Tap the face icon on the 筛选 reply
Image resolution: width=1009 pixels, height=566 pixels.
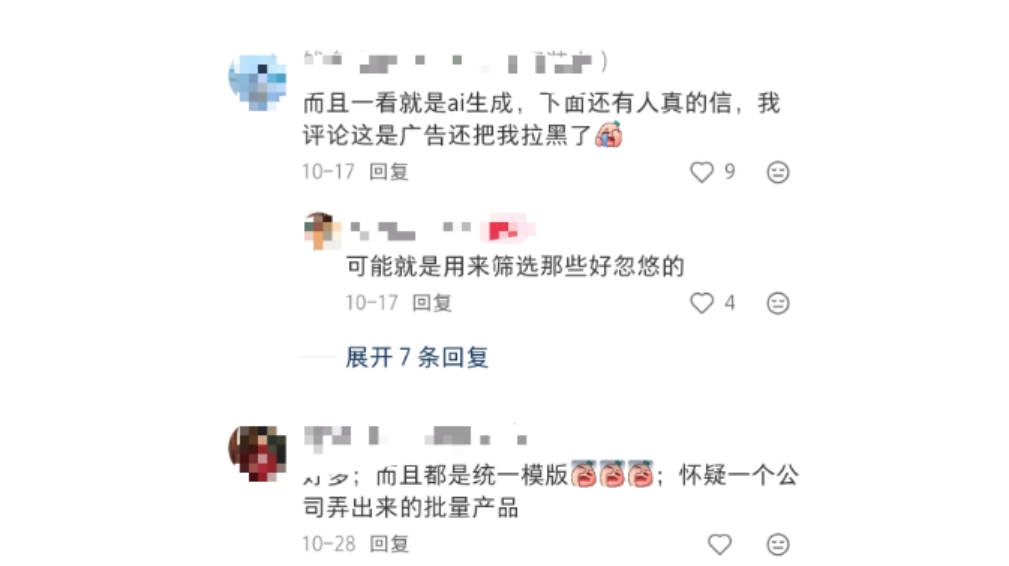(778, 303)
